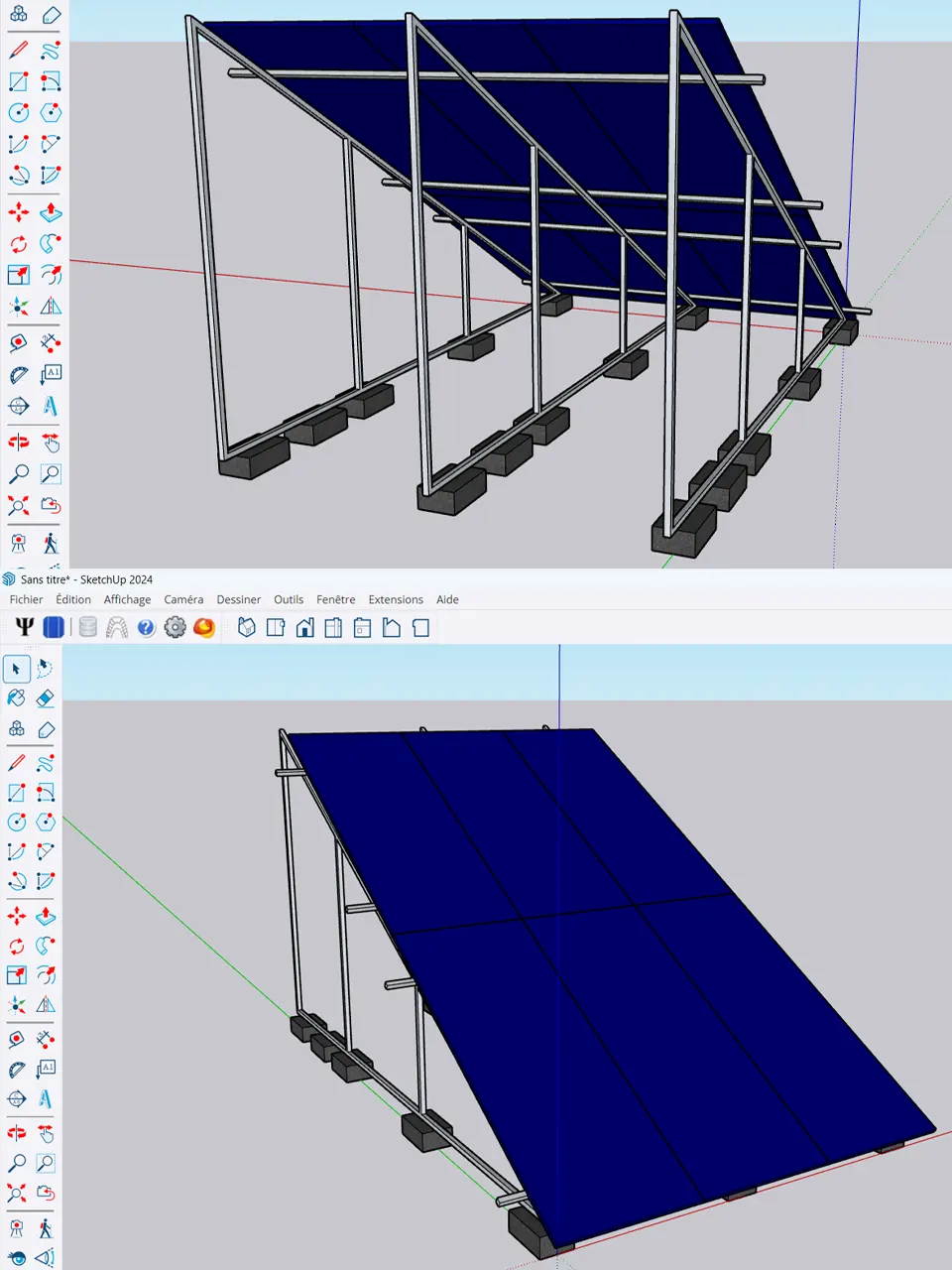This screenshot has height=1270, width=952.
Task: Click the Front view house icon
Action: 305,627
